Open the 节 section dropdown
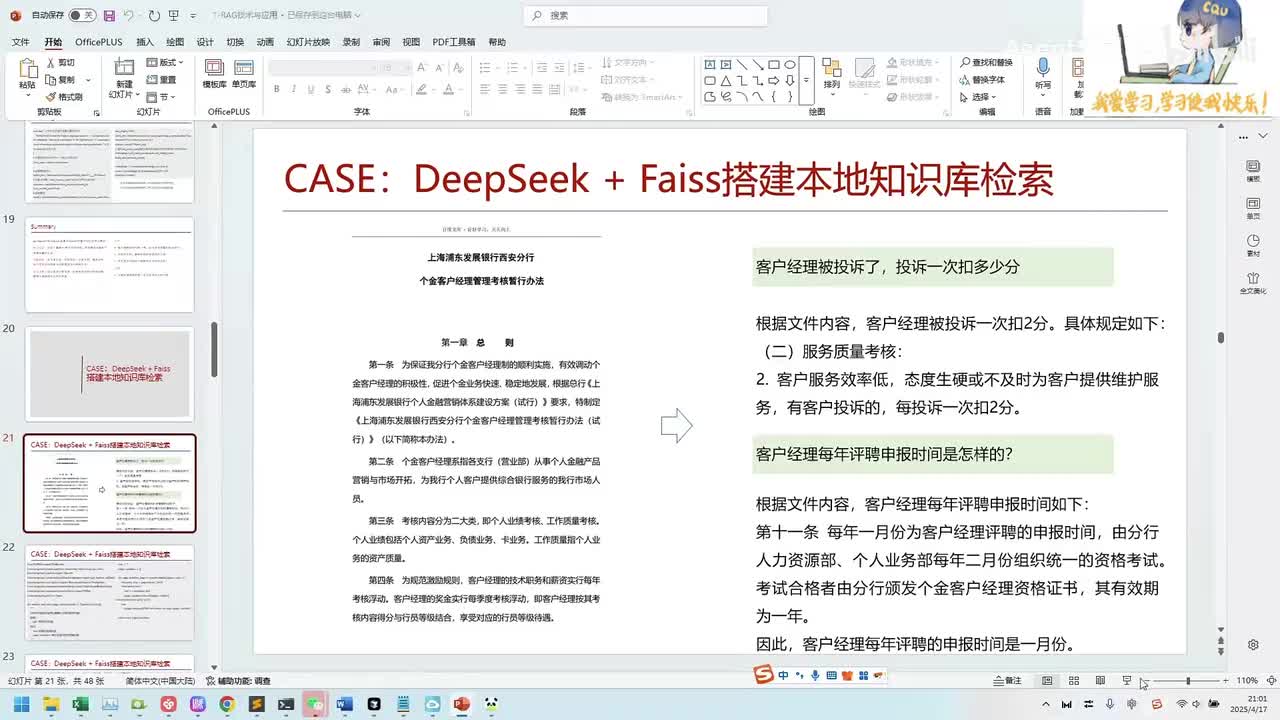 [x=160, y=96]
